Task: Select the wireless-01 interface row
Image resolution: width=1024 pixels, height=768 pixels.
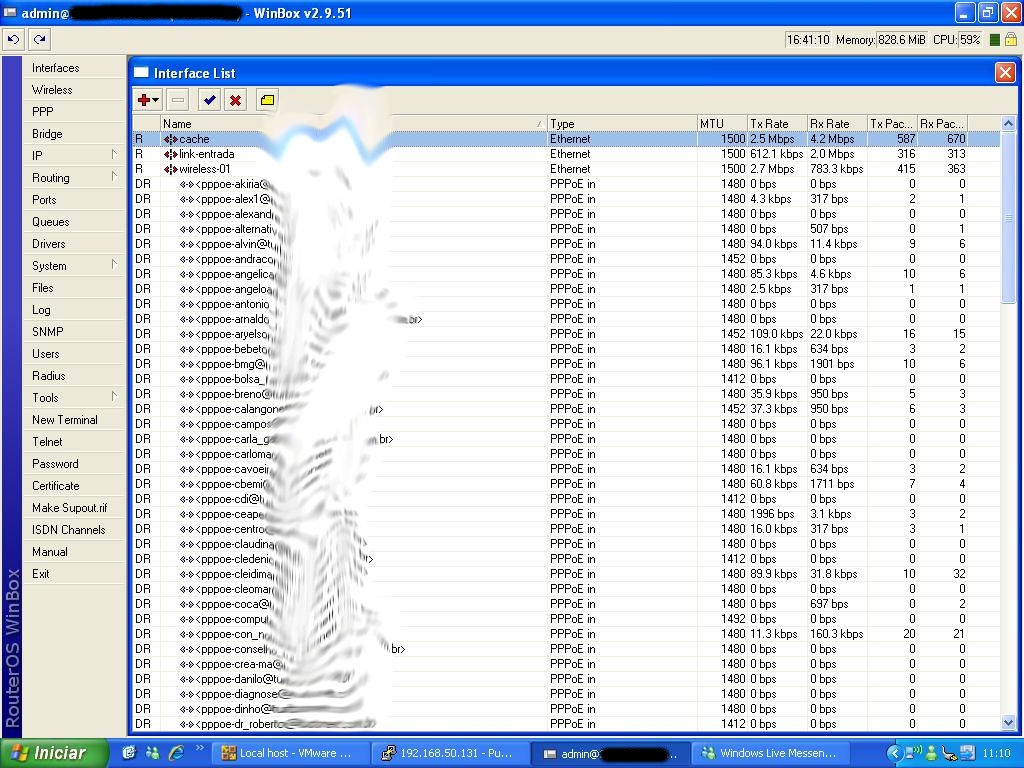Action: point(566,169)
